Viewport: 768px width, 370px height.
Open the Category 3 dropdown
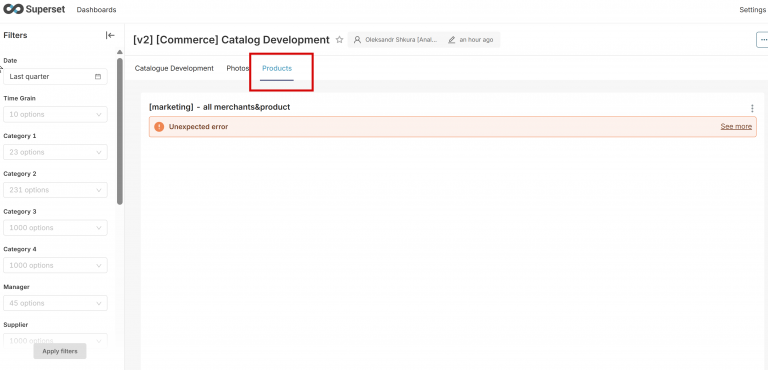[55, 227]
